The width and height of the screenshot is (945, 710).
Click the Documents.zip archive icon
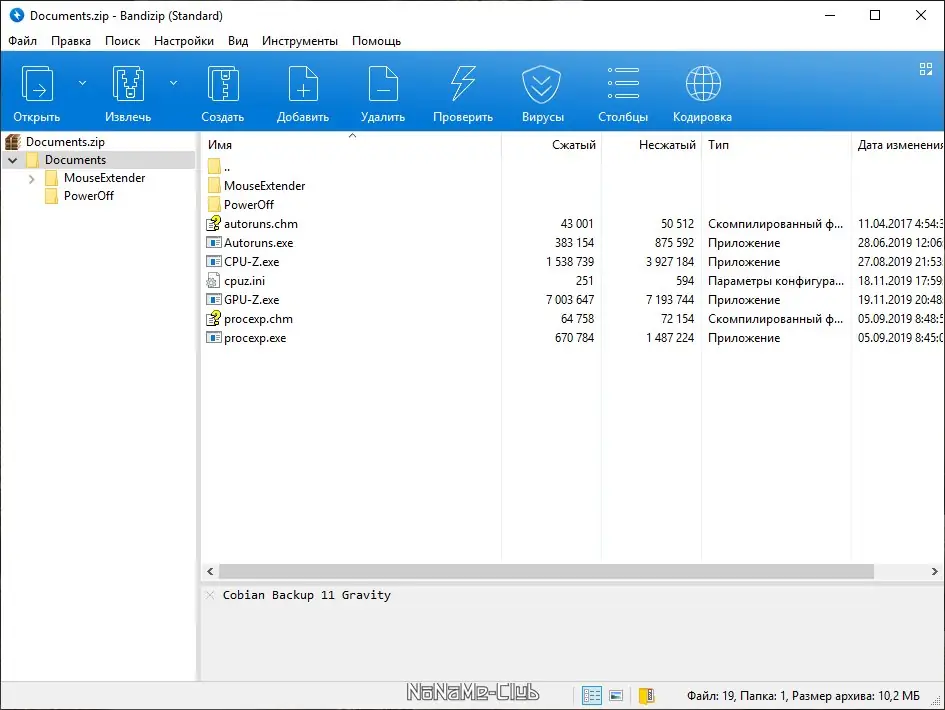[13, 142]
